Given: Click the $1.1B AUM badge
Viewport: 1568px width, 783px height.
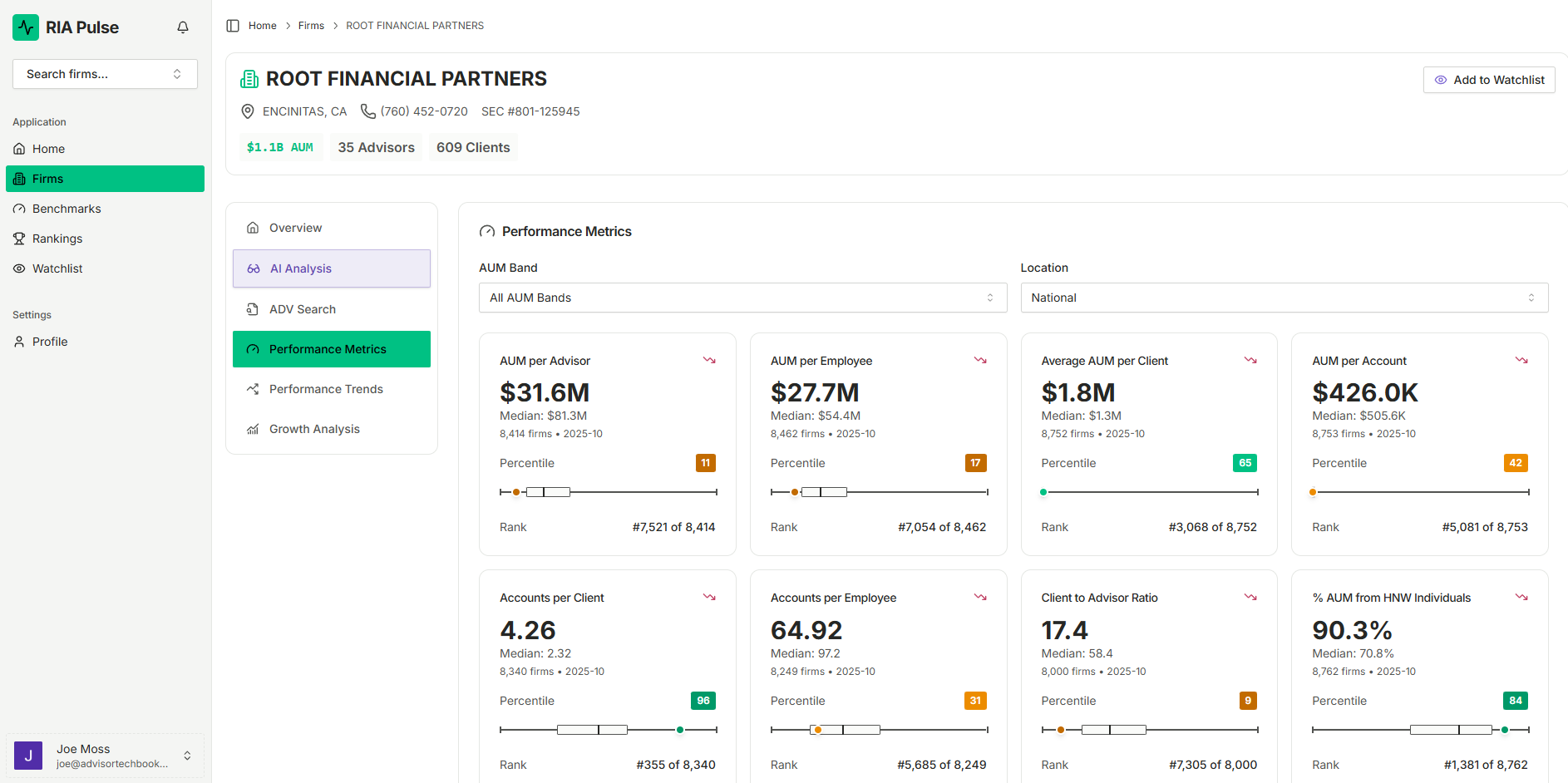Looking at the screenshot, I should tap(280, 147).
